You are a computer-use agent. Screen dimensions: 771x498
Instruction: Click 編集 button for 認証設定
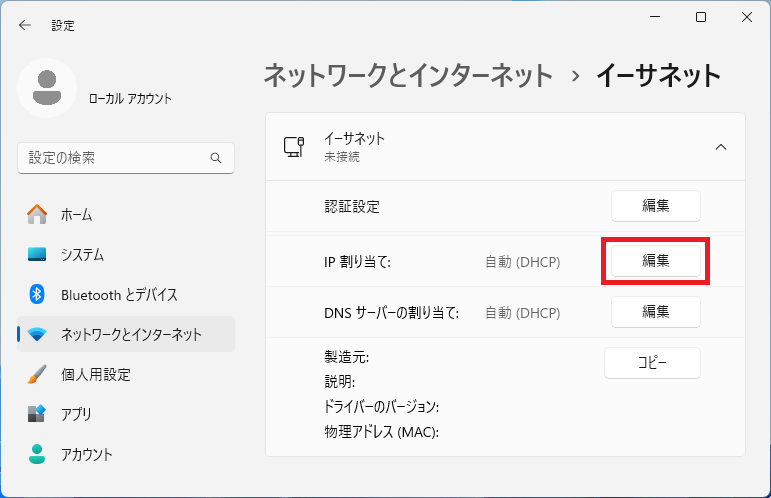click(655, 206)
